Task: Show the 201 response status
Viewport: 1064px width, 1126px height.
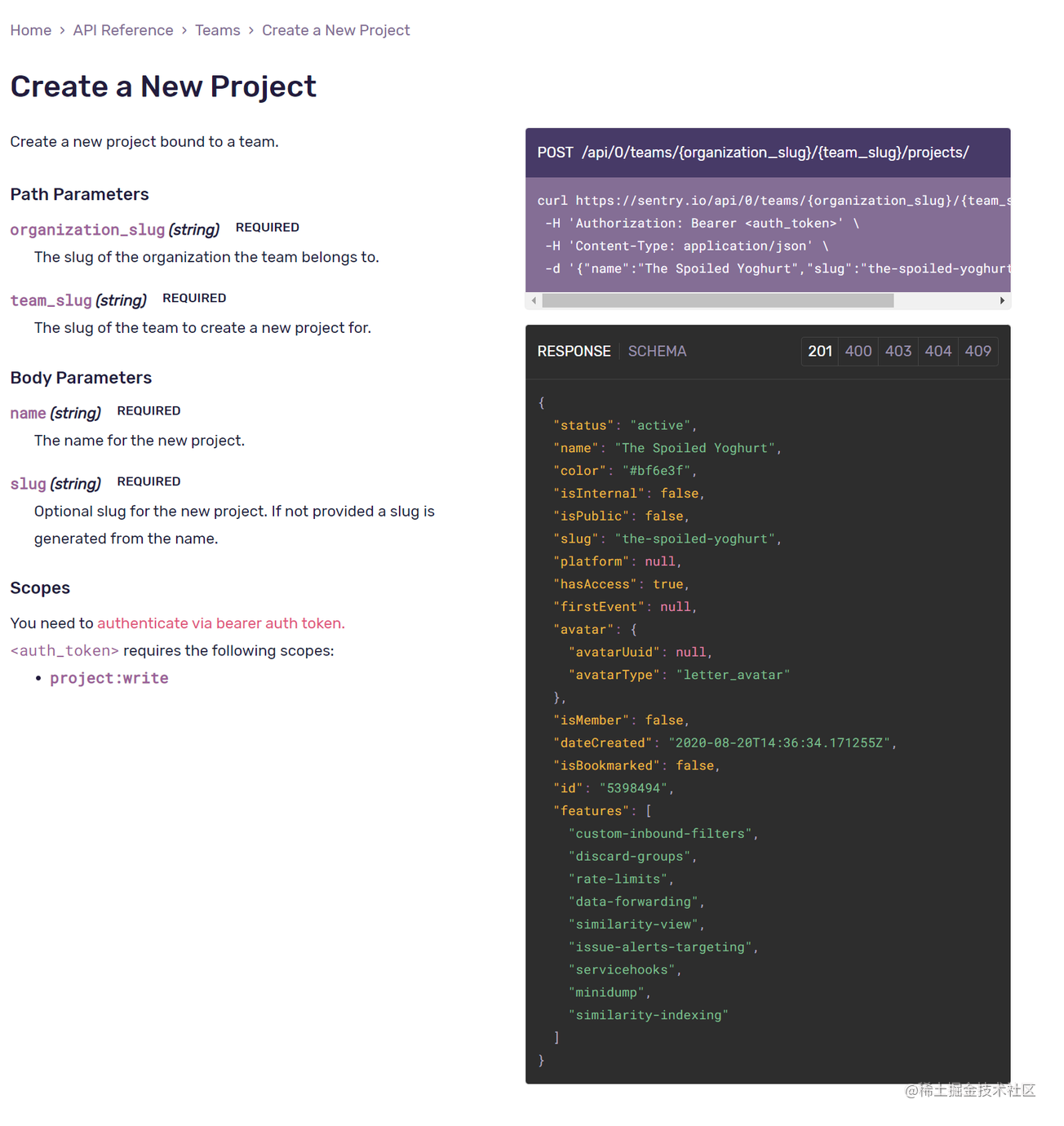Action: click(x=820, y=351)
